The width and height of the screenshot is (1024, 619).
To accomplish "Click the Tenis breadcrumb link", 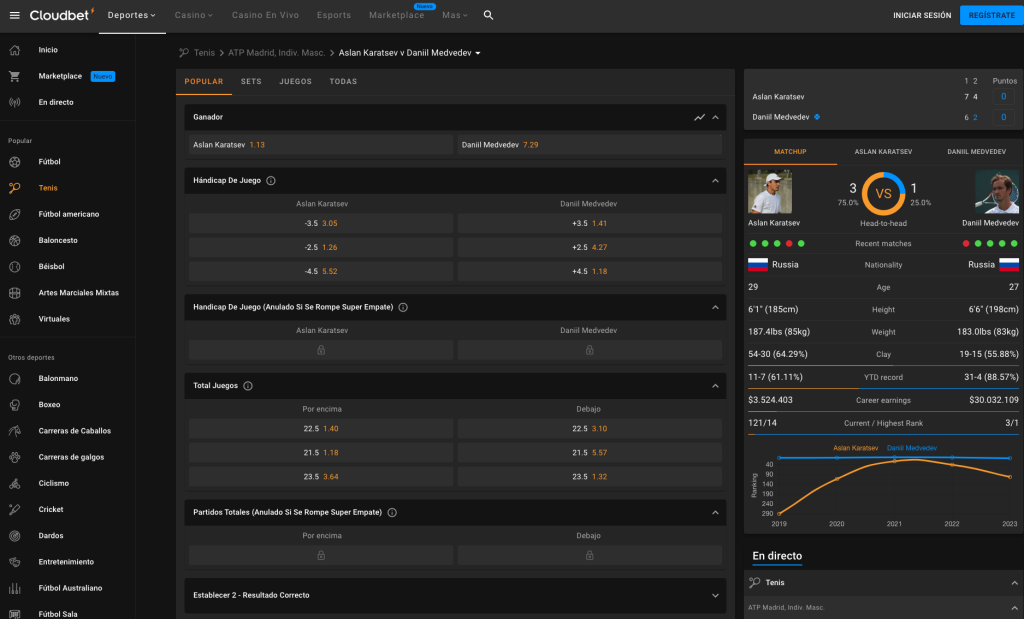I will click(204, 53).
